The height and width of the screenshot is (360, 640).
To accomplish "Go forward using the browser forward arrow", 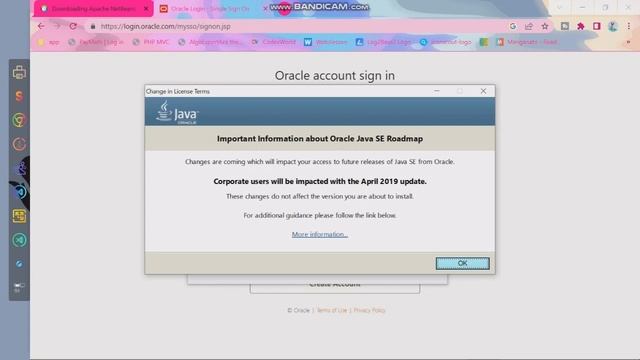I will pos(57,26).
